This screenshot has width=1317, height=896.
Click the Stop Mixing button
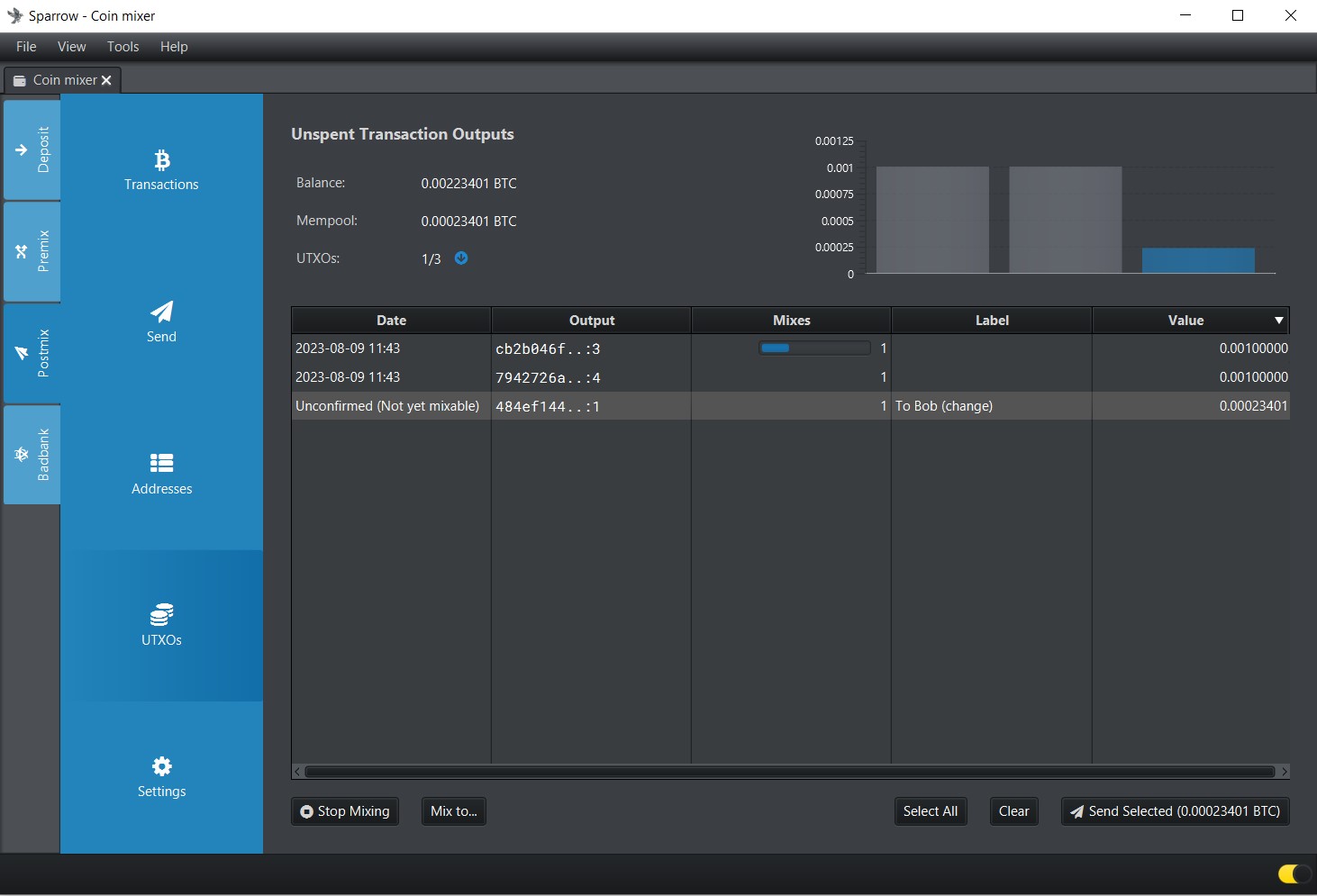pyautogui.click(x=345, y=811)
